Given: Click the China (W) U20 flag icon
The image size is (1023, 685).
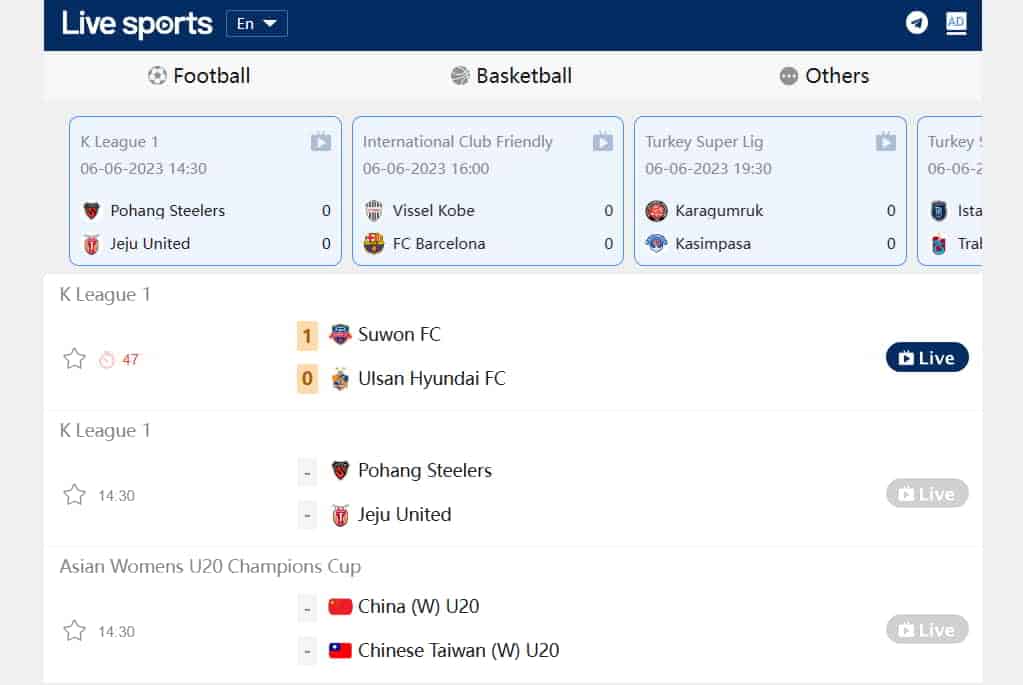Looking at the screenshot, I should 340,607.
